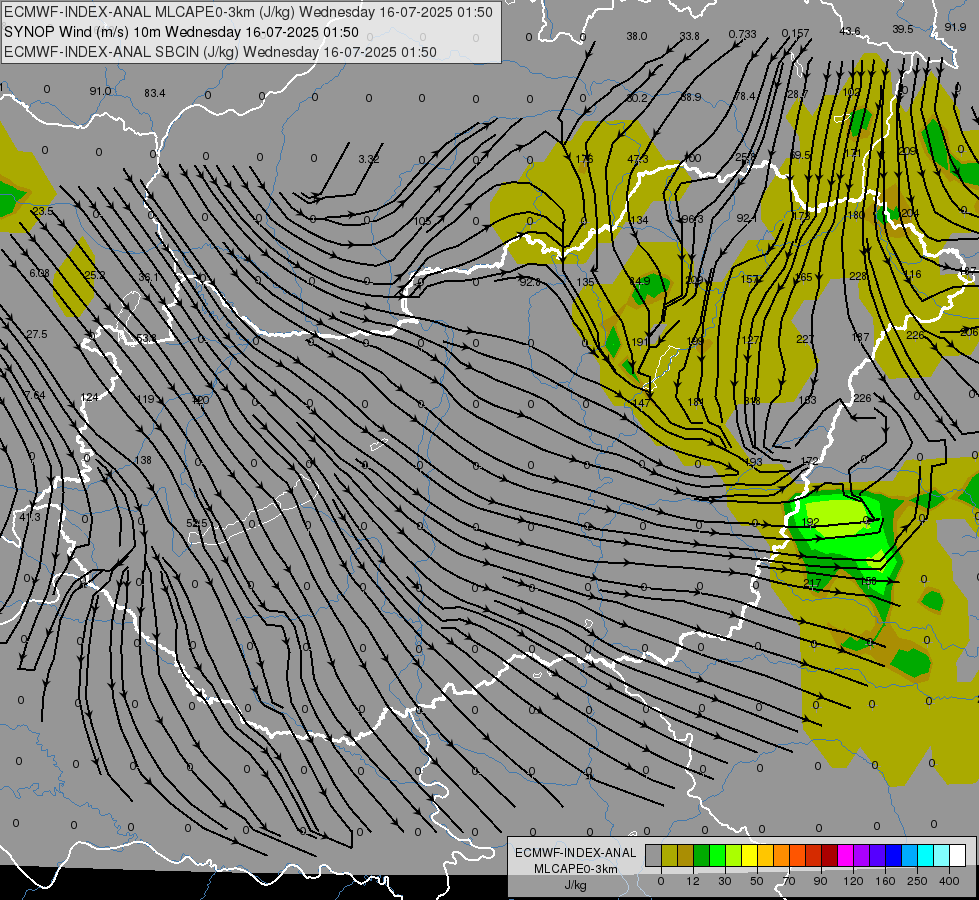Screen dimensions: 979x900
Task: Click the map value 92.1
Action: (747, 218)
